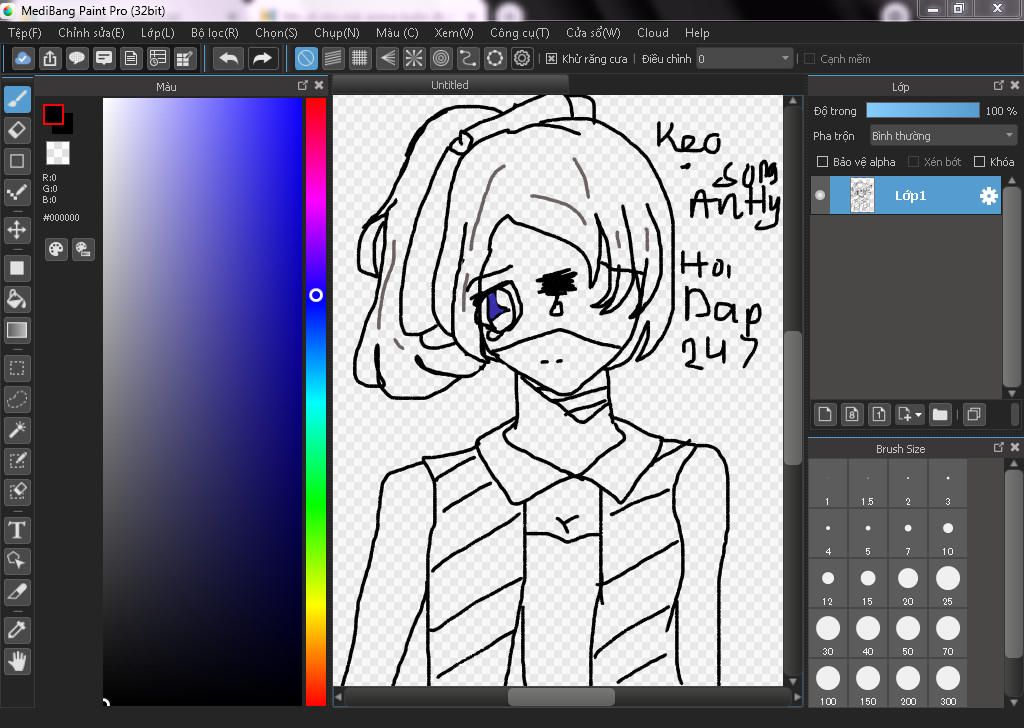1024x728 pixels.
Task: Click the Redo arrow button
Action: pos(263,59)
